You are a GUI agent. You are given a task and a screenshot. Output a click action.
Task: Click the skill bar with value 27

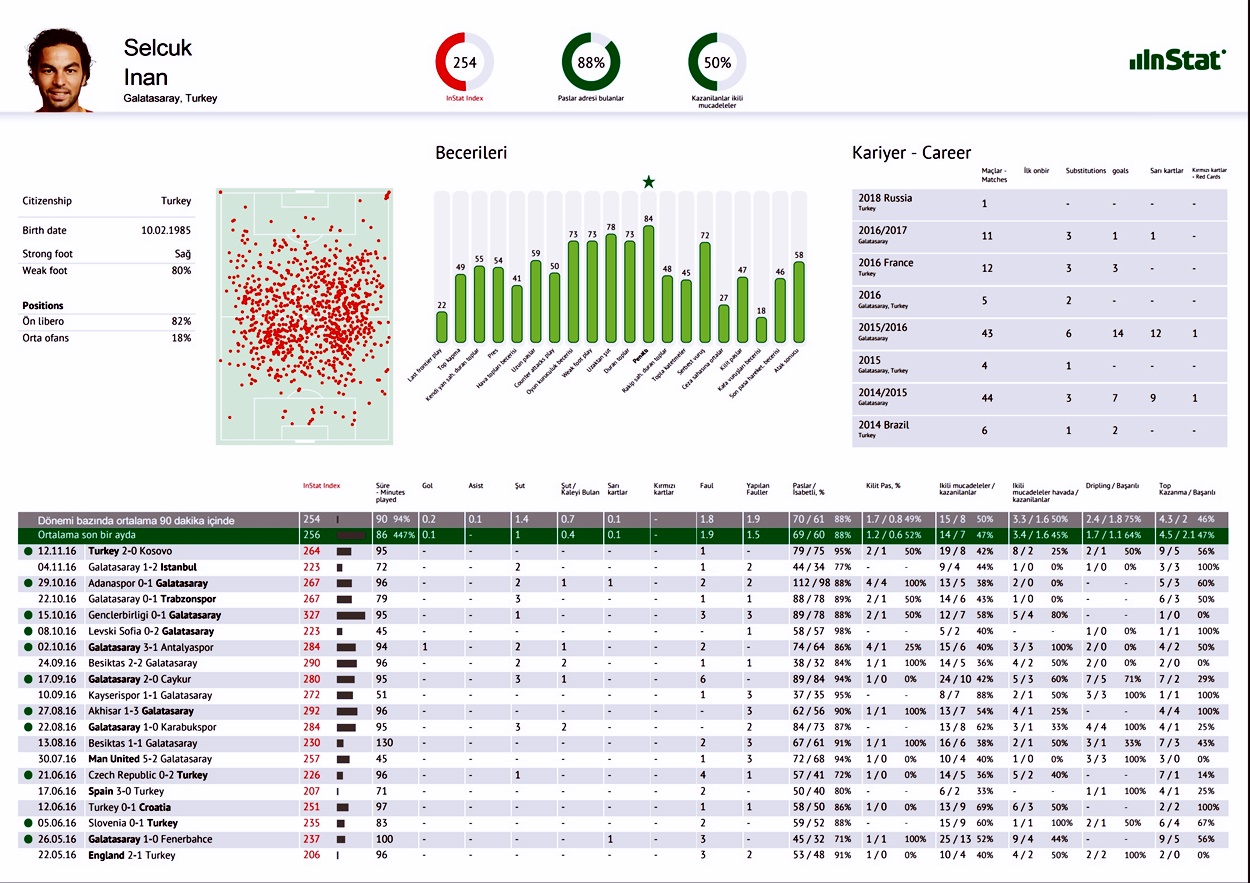(x=724, y=324)
